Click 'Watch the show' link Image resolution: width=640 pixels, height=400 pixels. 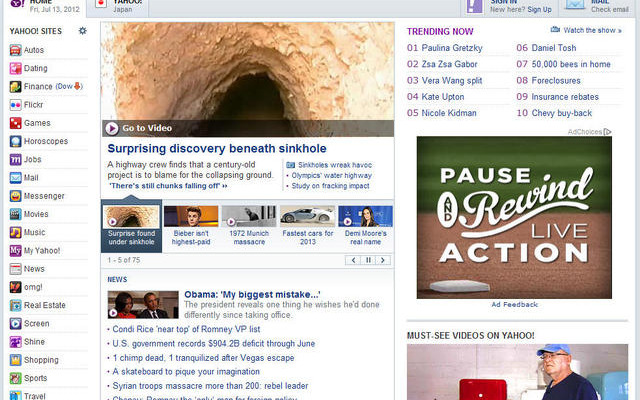tap(592, 30)
